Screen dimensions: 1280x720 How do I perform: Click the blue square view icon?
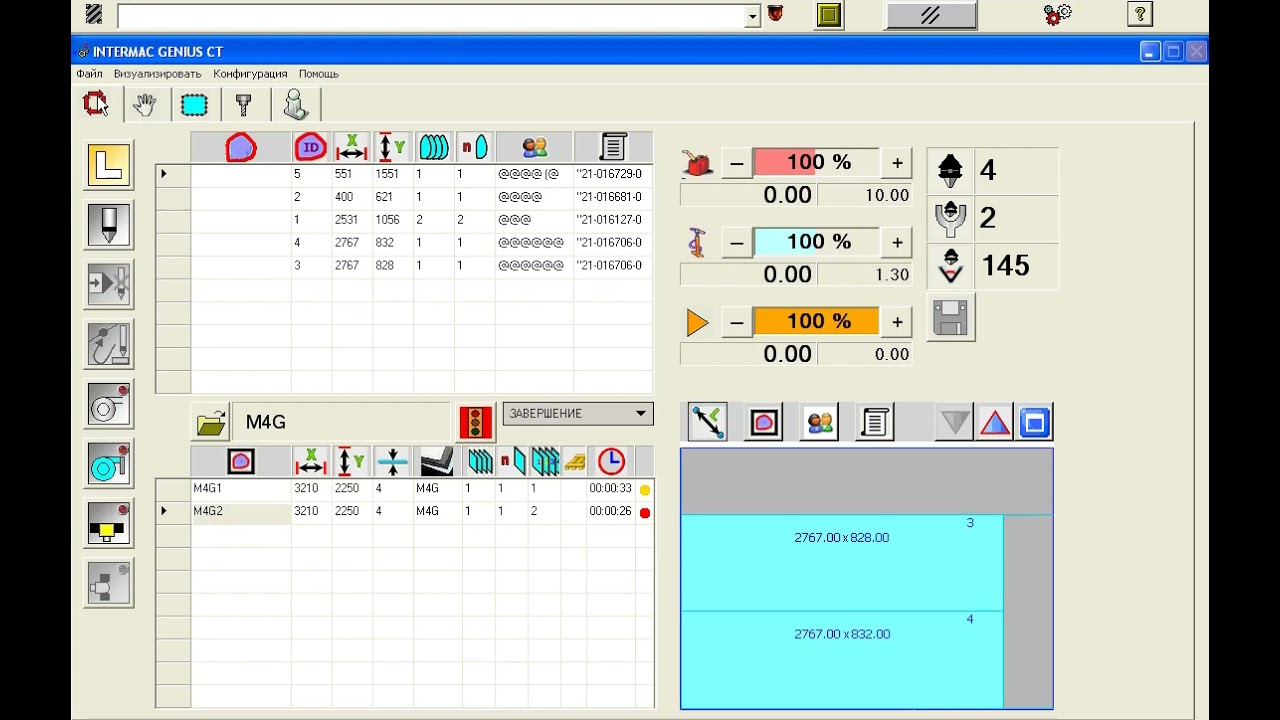[x=1035, y=422]
